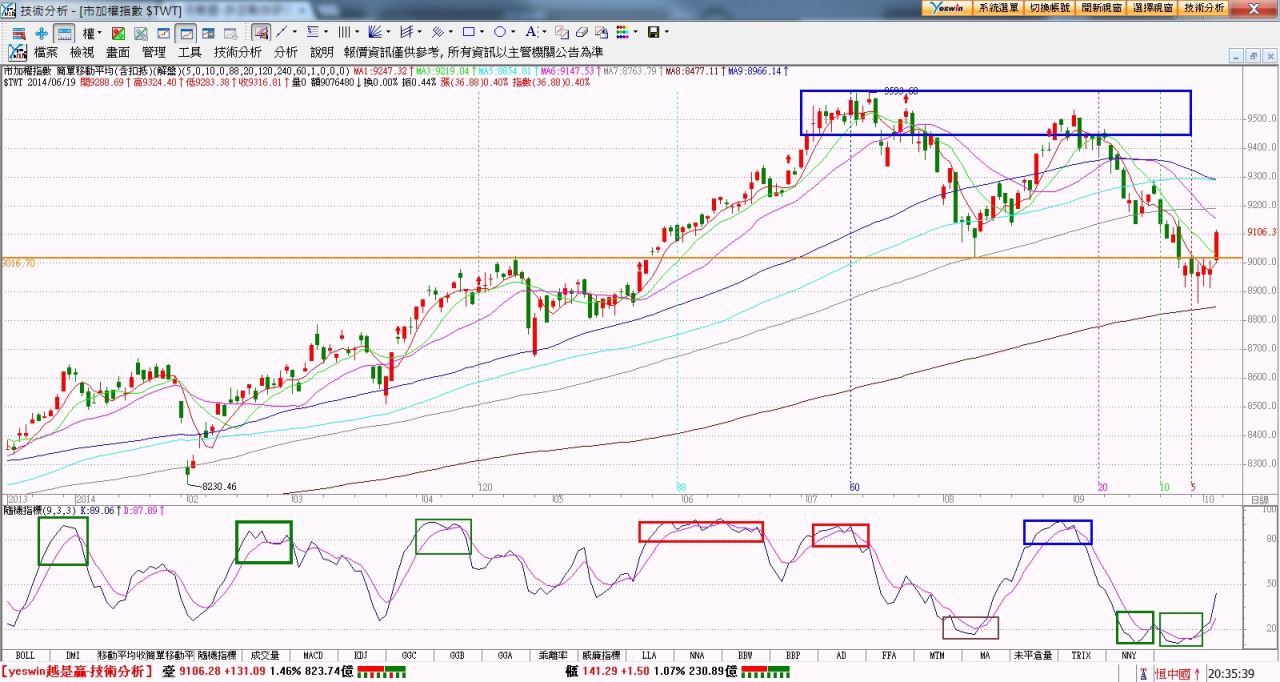Select the KDJ indicator tab

point(361,655)
